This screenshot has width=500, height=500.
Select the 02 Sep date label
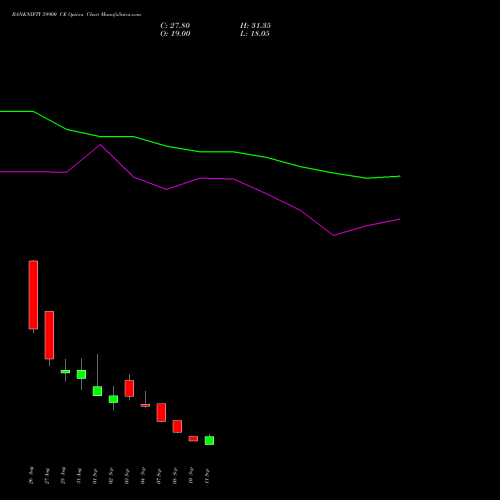(111, 476)
